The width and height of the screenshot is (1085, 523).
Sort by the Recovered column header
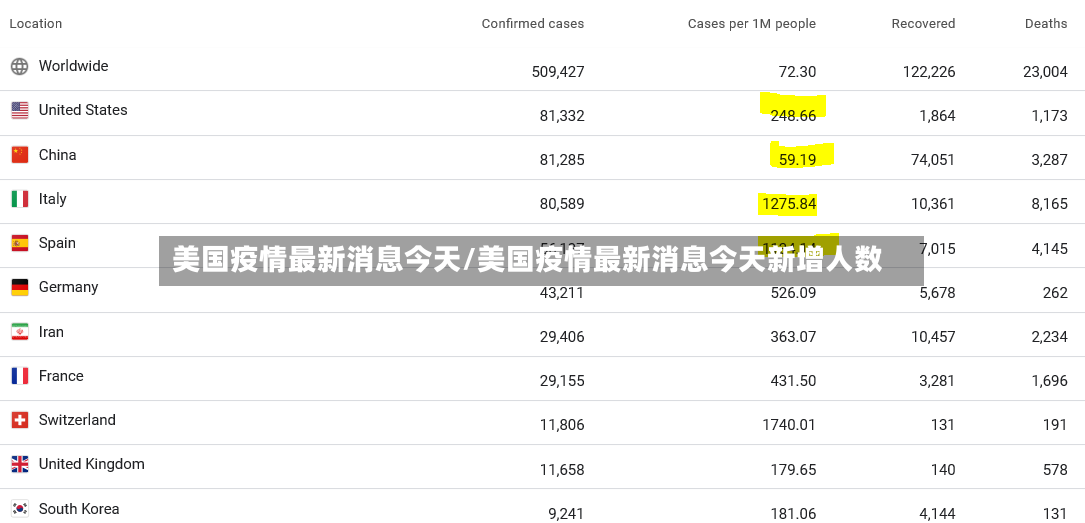(x=923, y=24)
